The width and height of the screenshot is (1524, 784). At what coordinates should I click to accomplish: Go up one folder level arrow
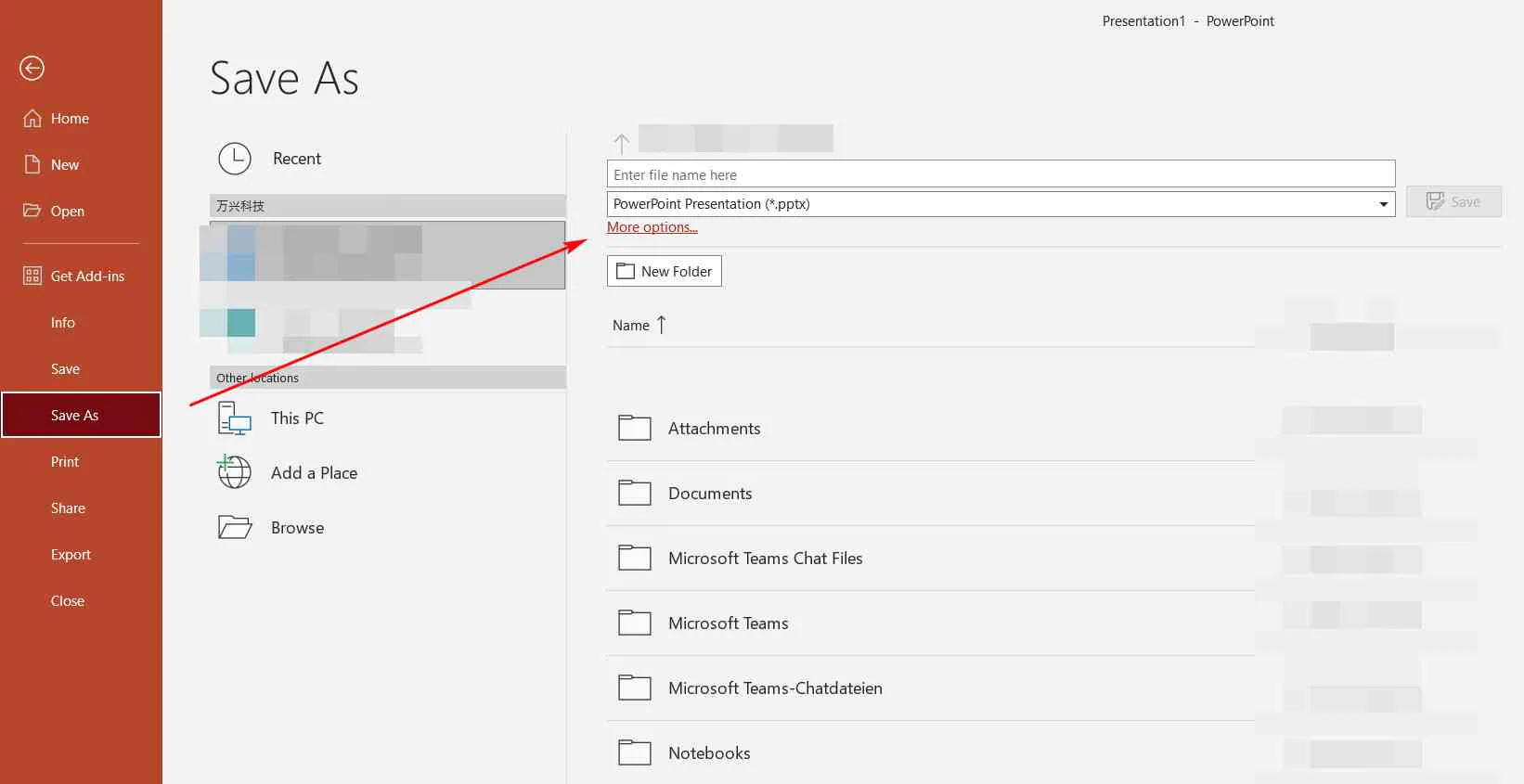point(621,143)
